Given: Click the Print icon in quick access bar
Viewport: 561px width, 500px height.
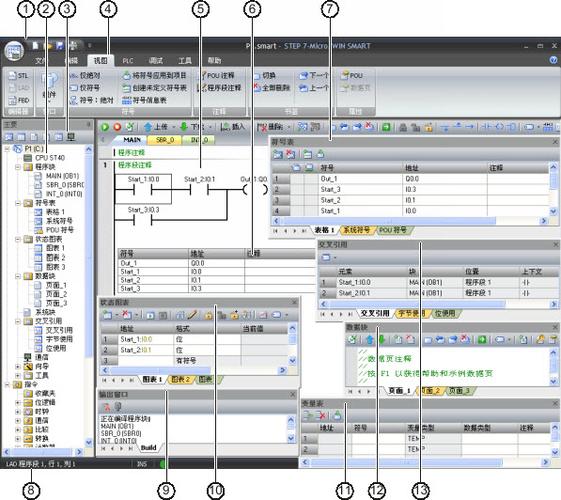Looking at the screenshot, I should point(73,45).
